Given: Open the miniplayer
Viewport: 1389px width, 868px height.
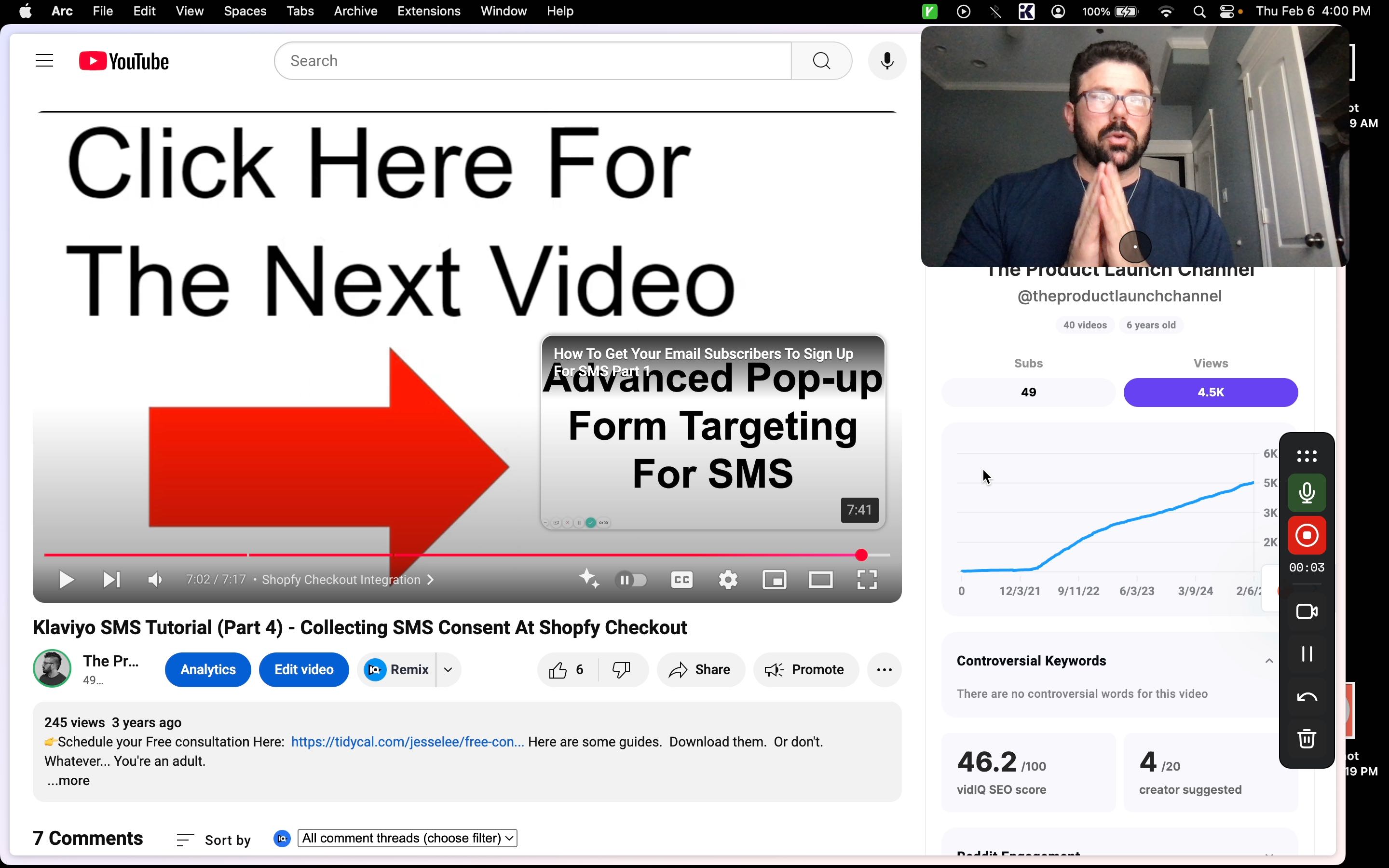Looking at the screenshot, I should click(774, 580).
